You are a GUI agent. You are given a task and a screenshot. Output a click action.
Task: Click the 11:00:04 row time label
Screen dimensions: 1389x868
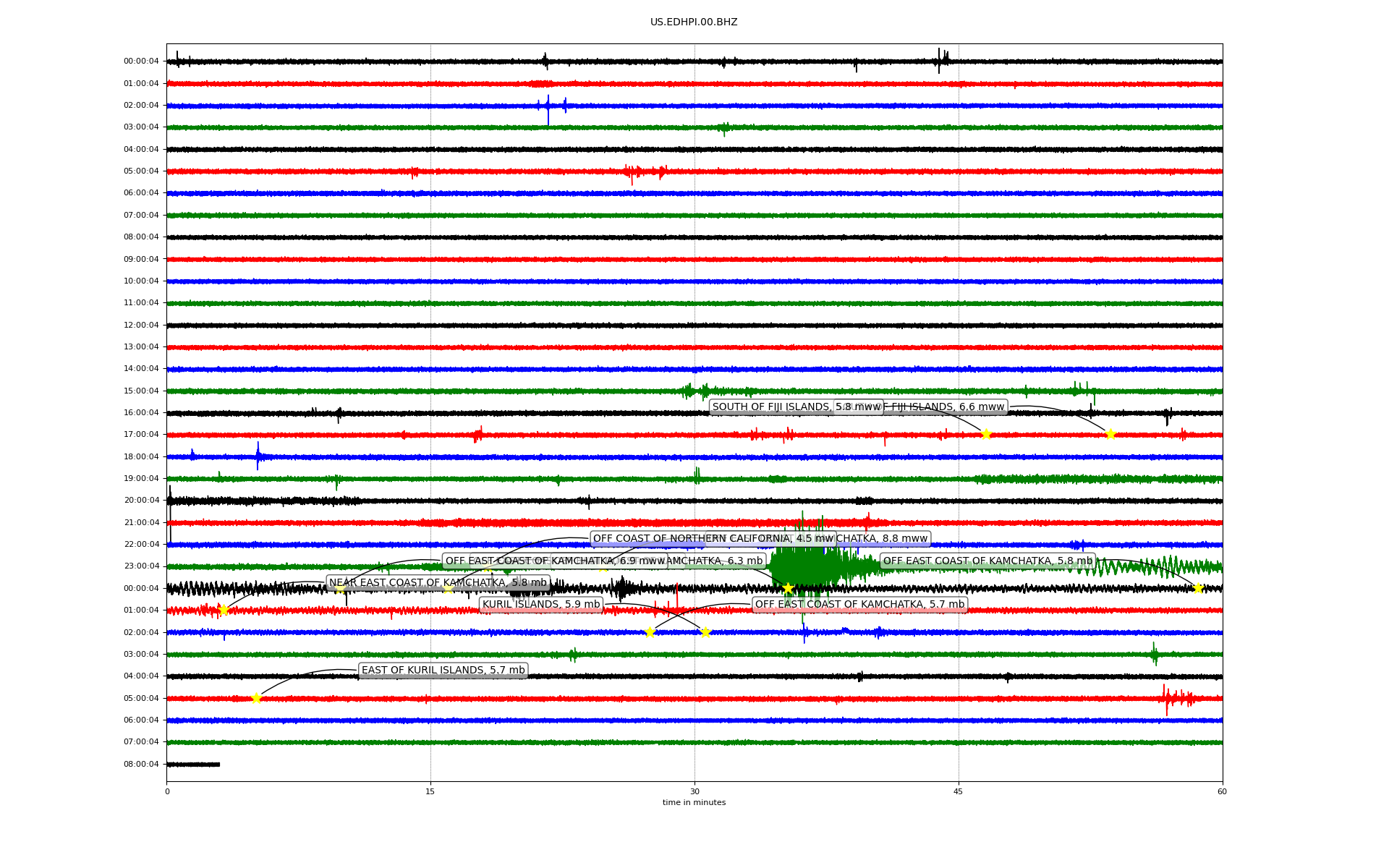pyautogui.click(x=141, y=303)
